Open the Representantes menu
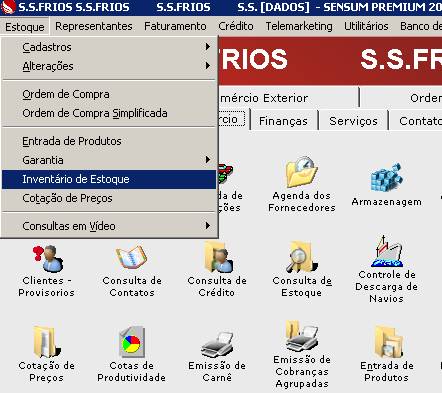The image size is (442, 393). click(x=94, y=26)
